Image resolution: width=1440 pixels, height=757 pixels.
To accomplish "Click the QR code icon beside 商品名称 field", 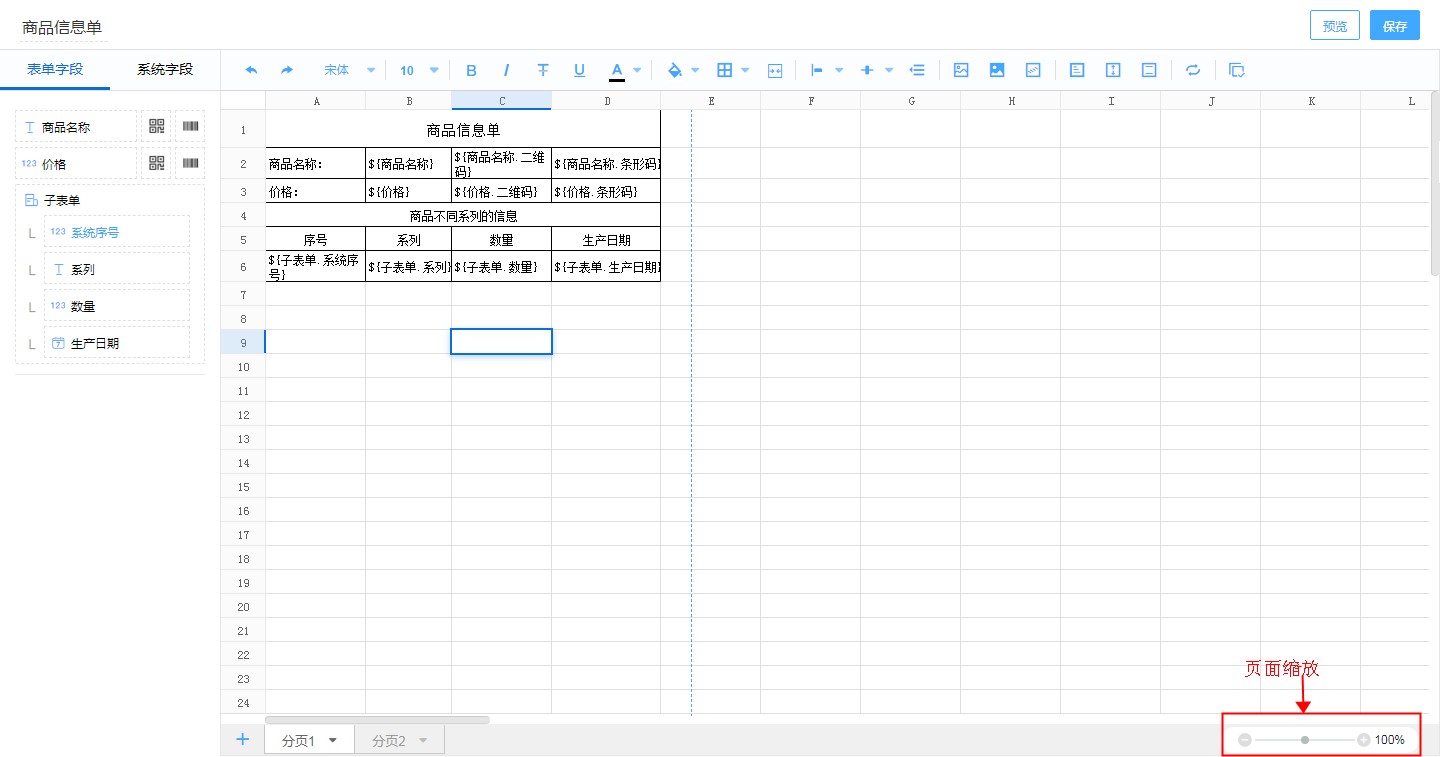I will [157, 125].
